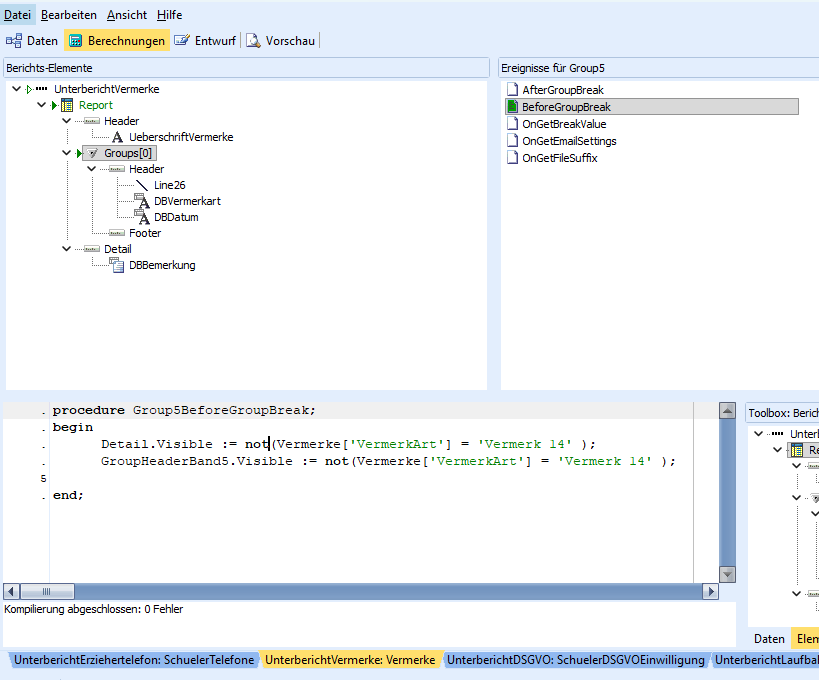
Task: Collapse the Detail band node
Action: point(66,249)
